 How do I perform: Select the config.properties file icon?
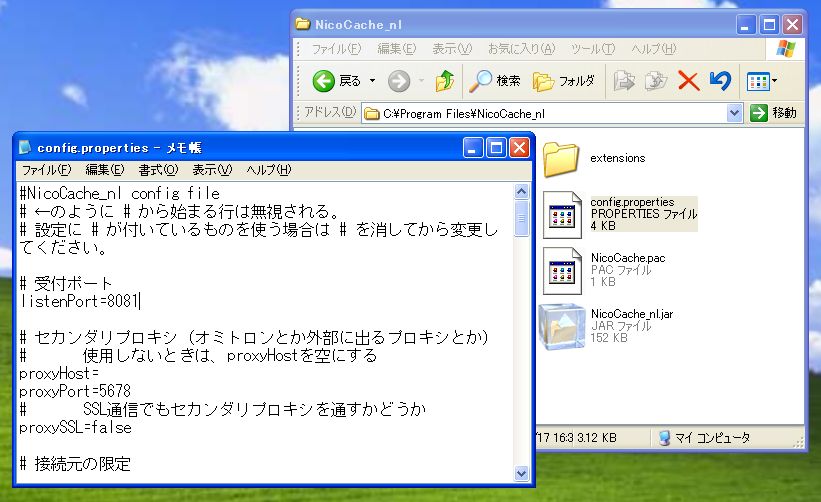562,215
